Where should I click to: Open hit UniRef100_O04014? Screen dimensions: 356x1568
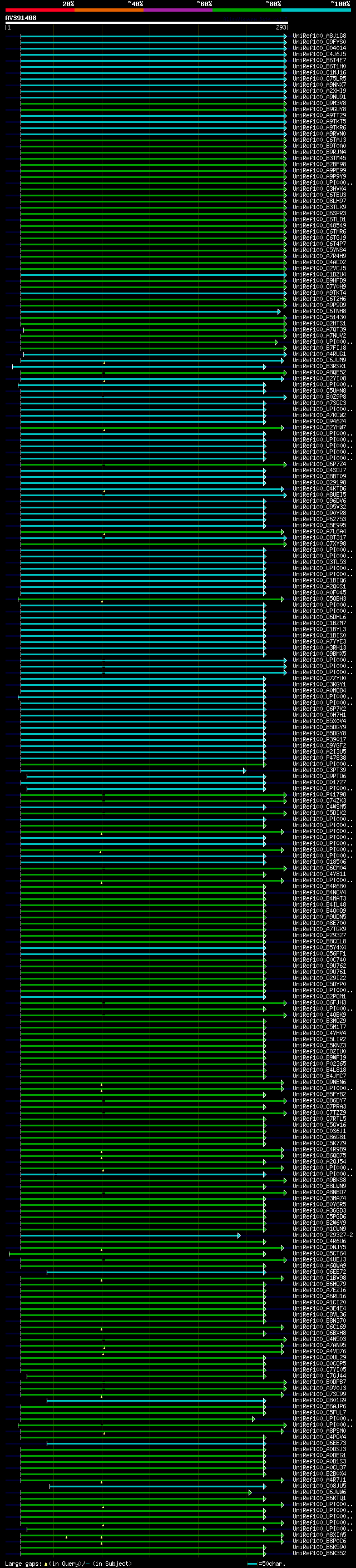pos(319,48)
